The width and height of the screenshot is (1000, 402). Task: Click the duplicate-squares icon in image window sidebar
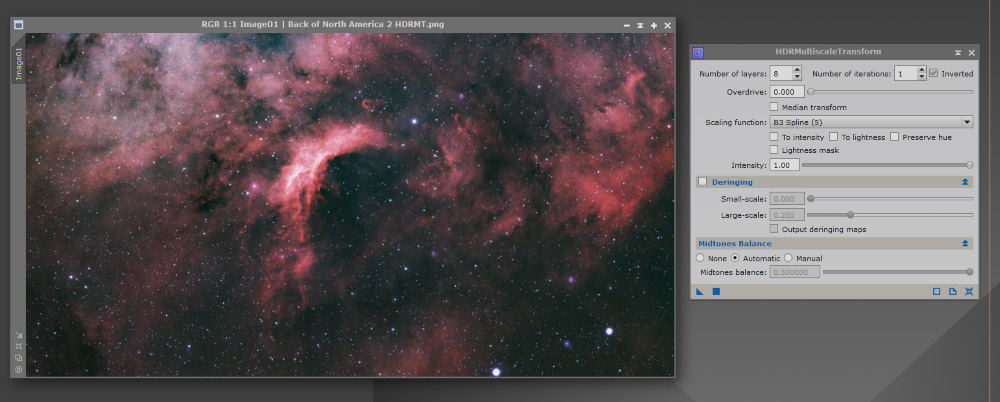(18, 357)
